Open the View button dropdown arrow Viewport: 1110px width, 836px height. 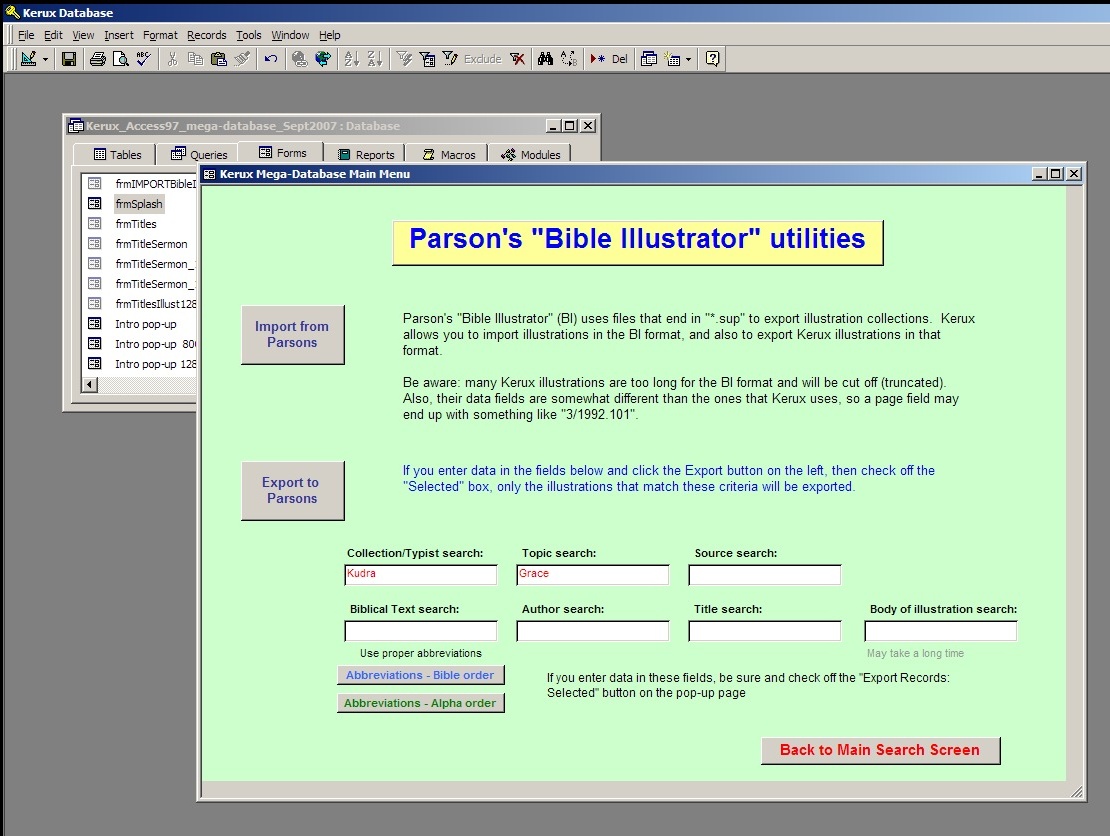coord(45,59)
